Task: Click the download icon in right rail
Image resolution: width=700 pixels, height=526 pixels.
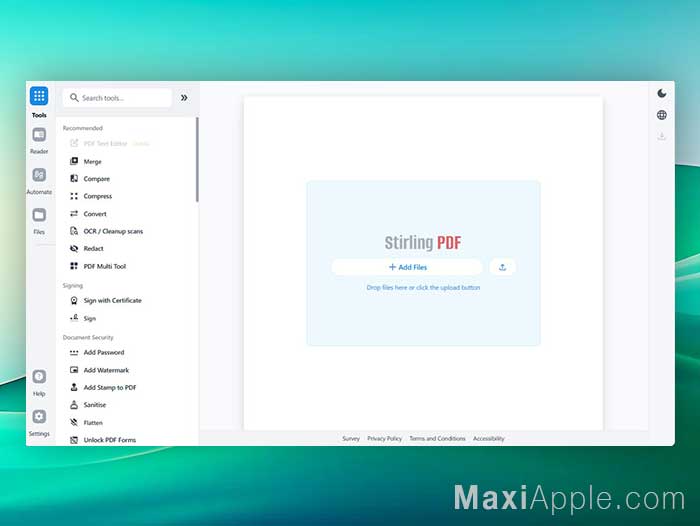Action: pos(662,136)
